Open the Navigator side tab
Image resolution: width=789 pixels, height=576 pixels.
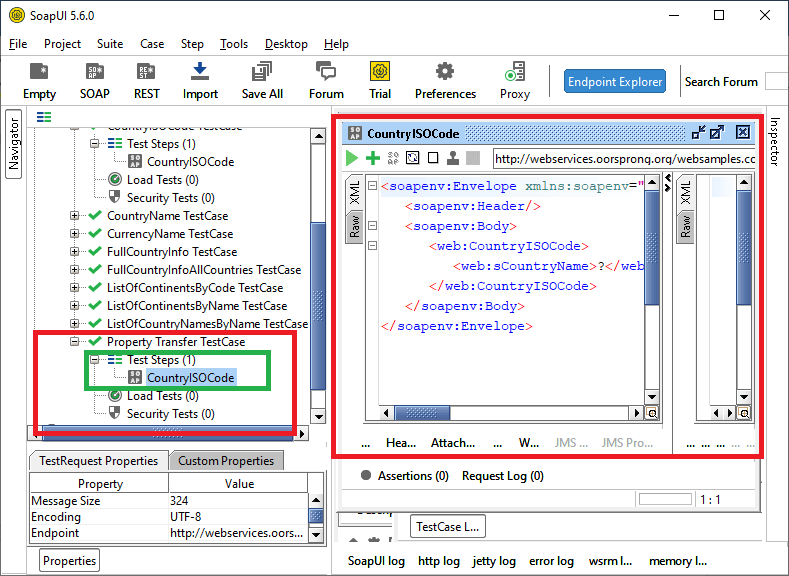[14, 144]
